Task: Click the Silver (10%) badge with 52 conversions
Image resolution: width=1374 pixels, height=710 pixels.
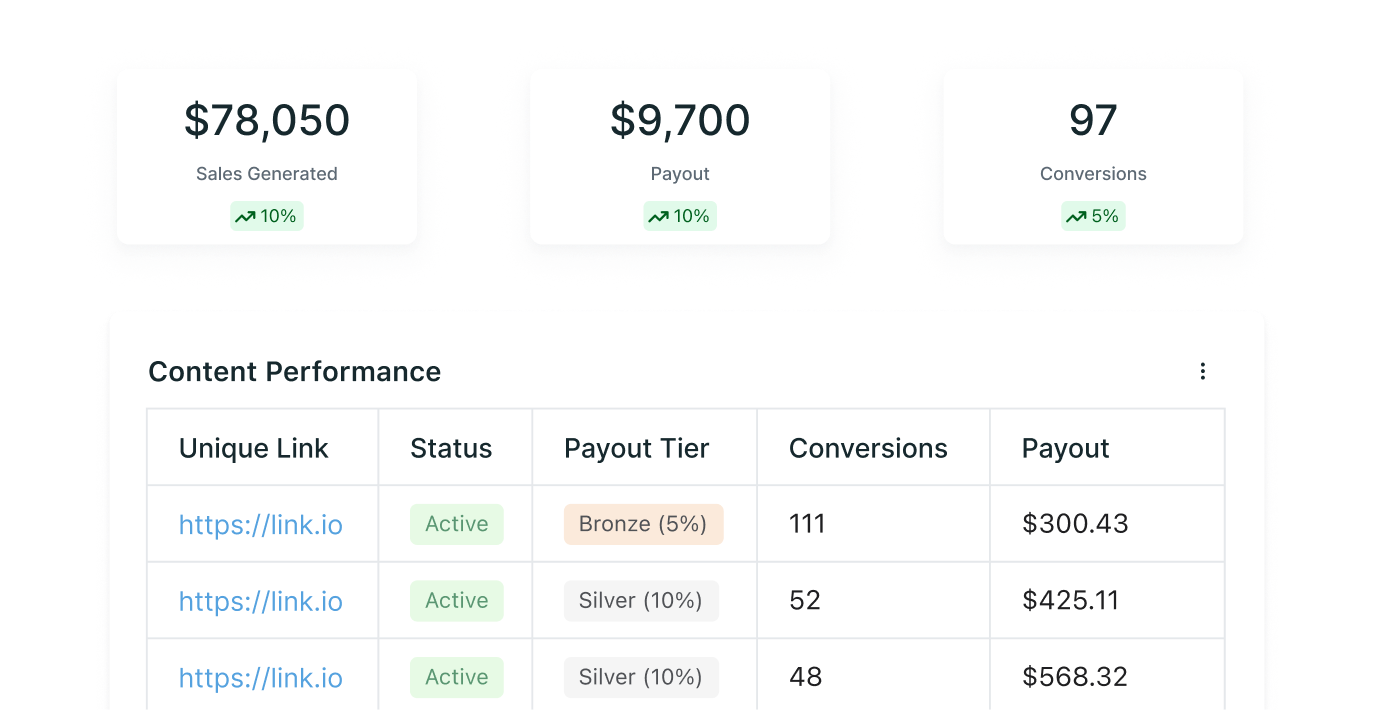Action: [x=641, y=601]
